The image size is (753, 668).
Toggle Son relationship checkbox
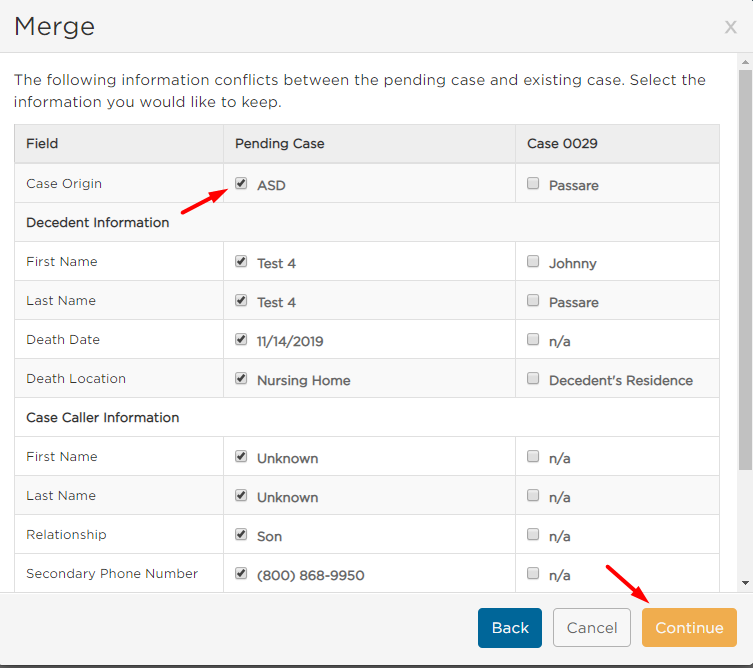coord(241,534)
